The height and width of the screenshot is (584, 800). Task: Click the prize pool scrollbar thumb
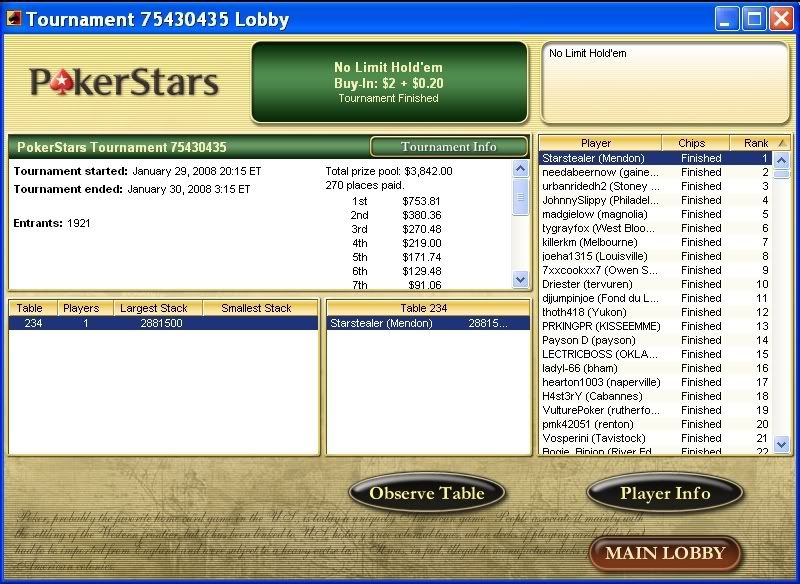[x=520, y=196]
